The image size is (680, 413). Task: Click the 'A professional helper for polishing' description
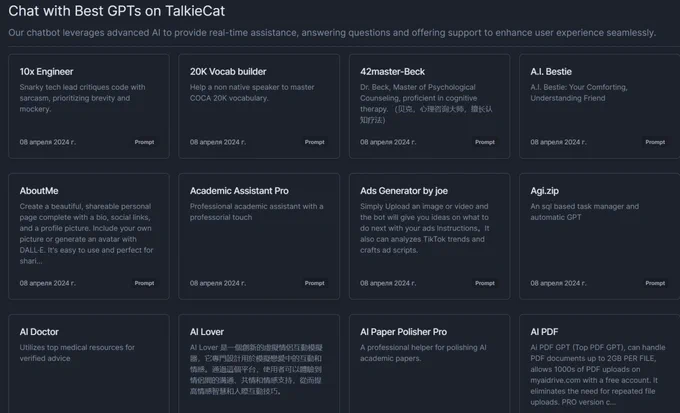click(423, 353)
